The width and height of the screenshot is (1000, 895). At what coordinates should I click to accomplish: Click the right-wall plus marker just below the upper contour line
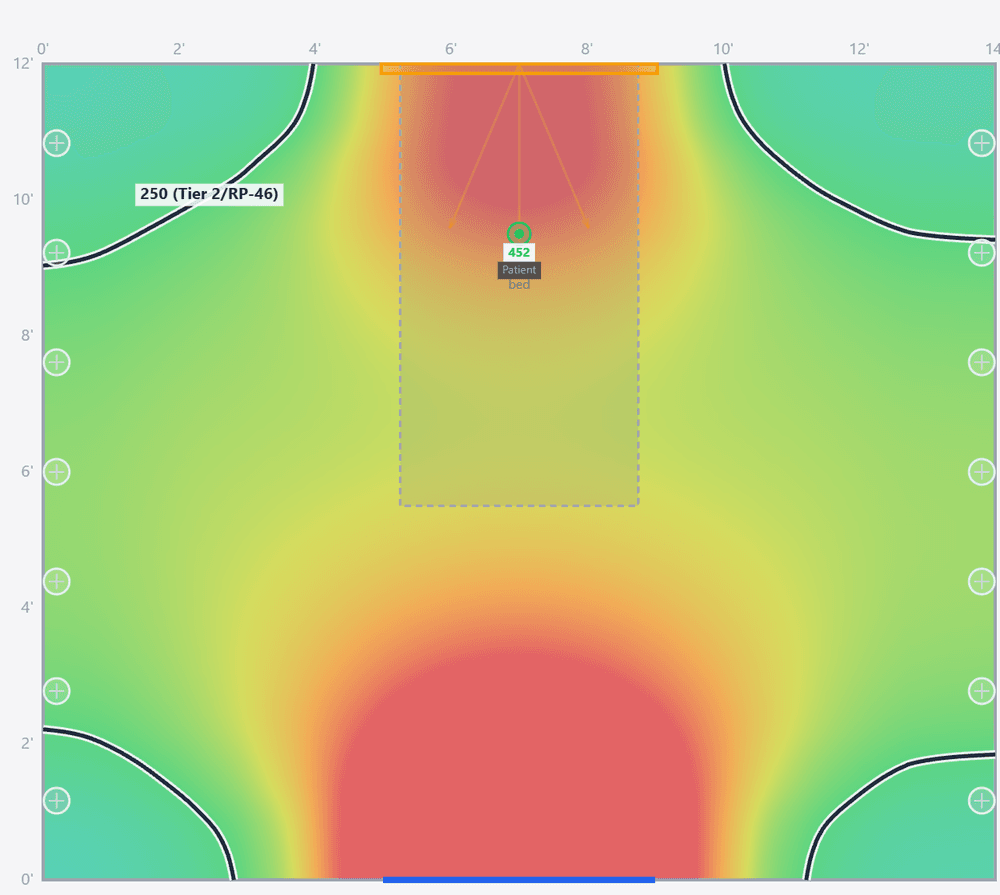[x=982, y=253]
